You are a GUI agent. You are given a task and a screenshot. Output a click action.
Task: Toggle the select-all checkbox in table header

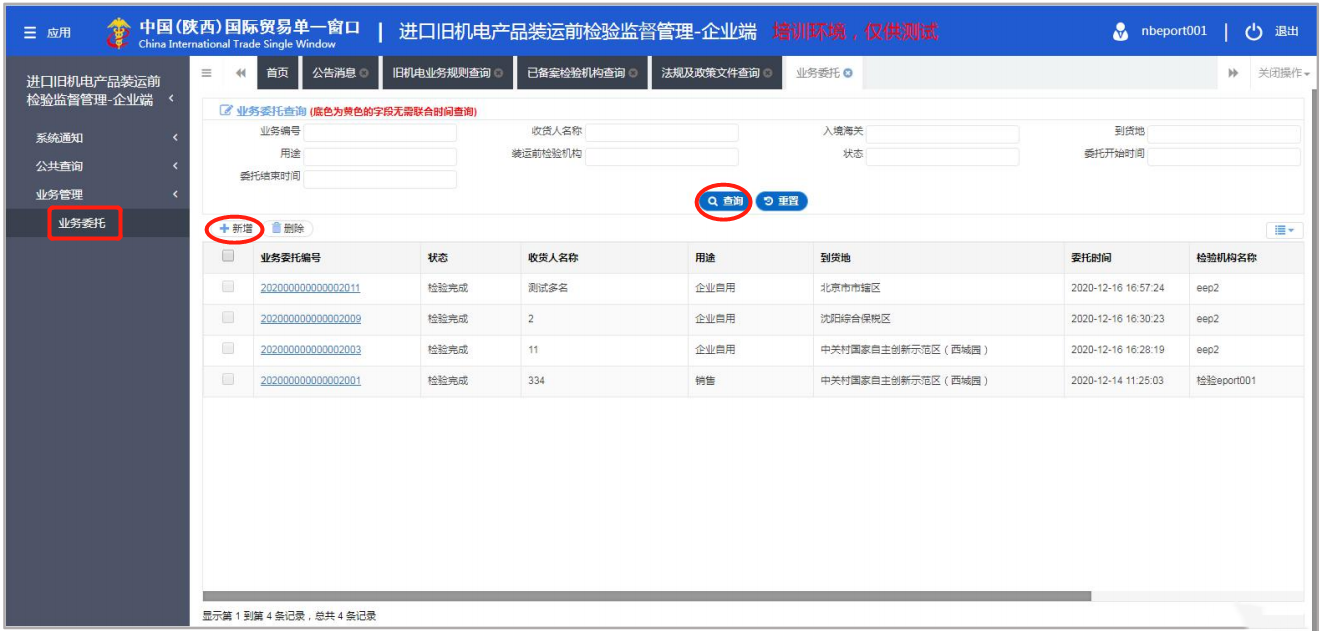(228, 257)
